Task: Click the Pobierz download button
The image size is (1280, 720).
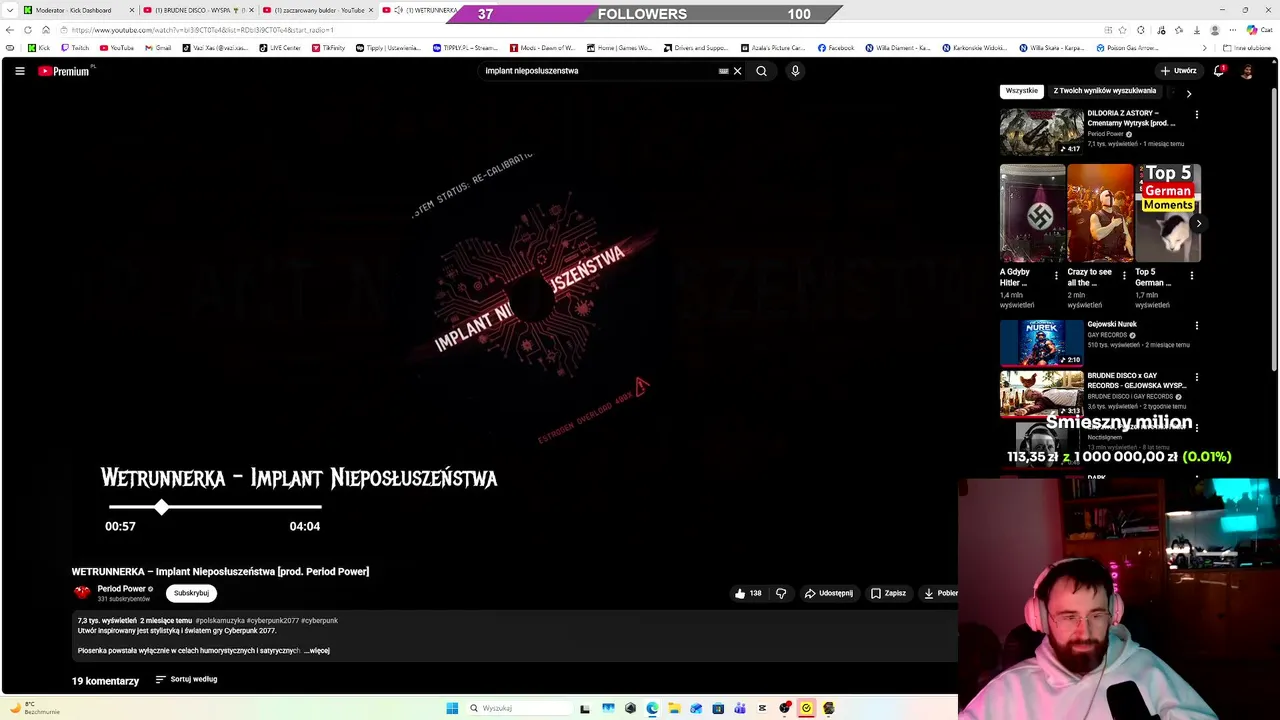Action: click(940, 593)
